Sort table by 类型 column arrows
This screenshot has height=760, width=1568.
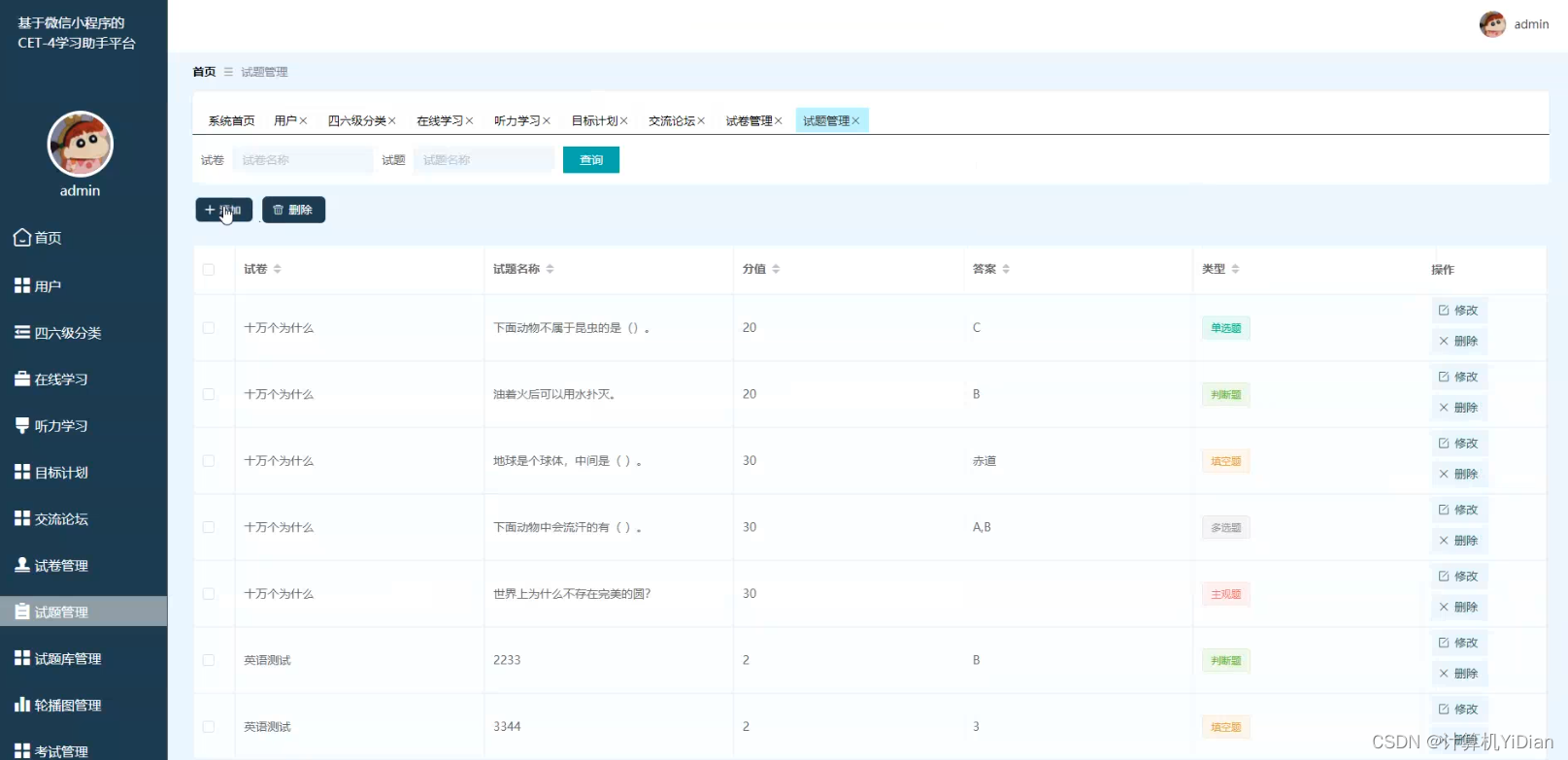click(1235, 269)
